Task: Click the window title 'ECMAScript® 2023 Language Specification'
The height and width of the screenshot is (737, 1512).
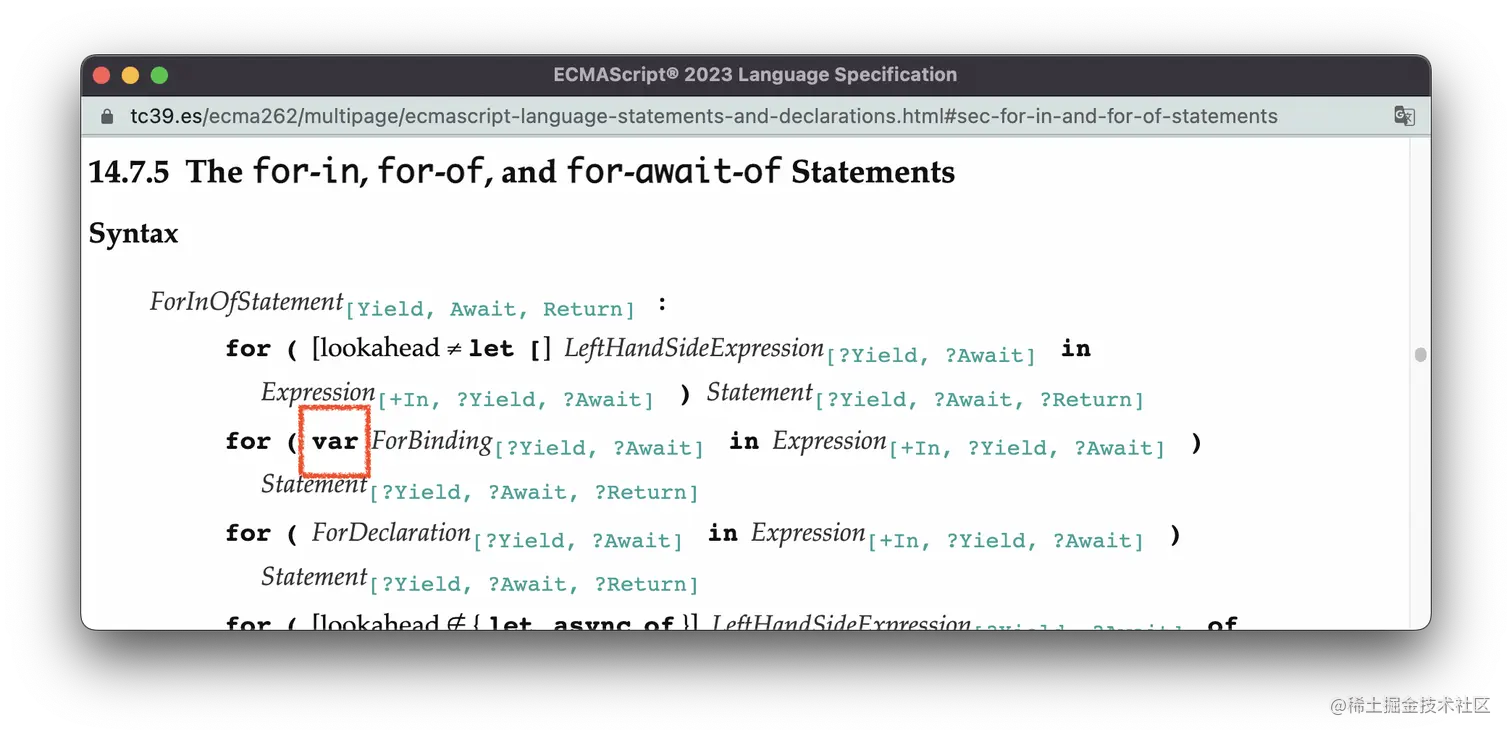Action: tap(755, 75)
